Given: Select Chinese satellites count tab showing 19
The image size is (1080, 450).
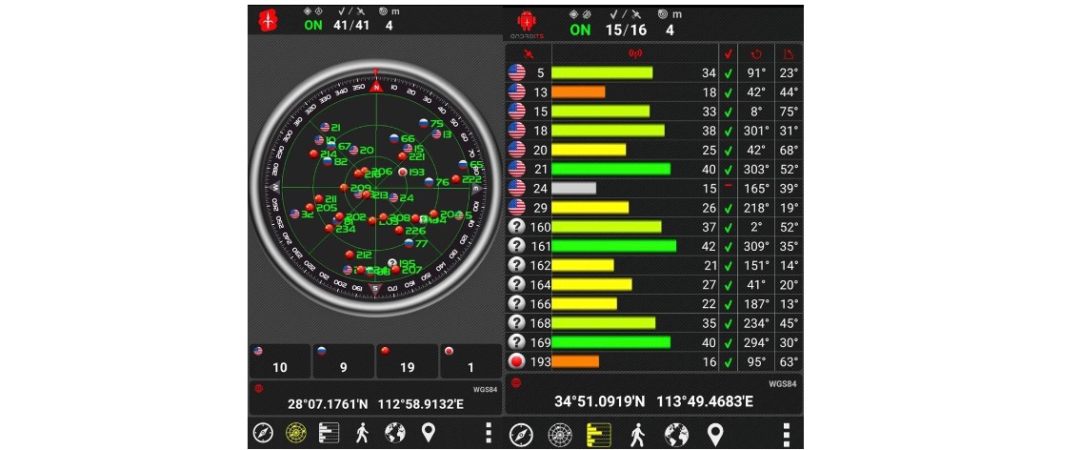Looking at the screenshot, I should pyautogui.click(x=407, y=361).
